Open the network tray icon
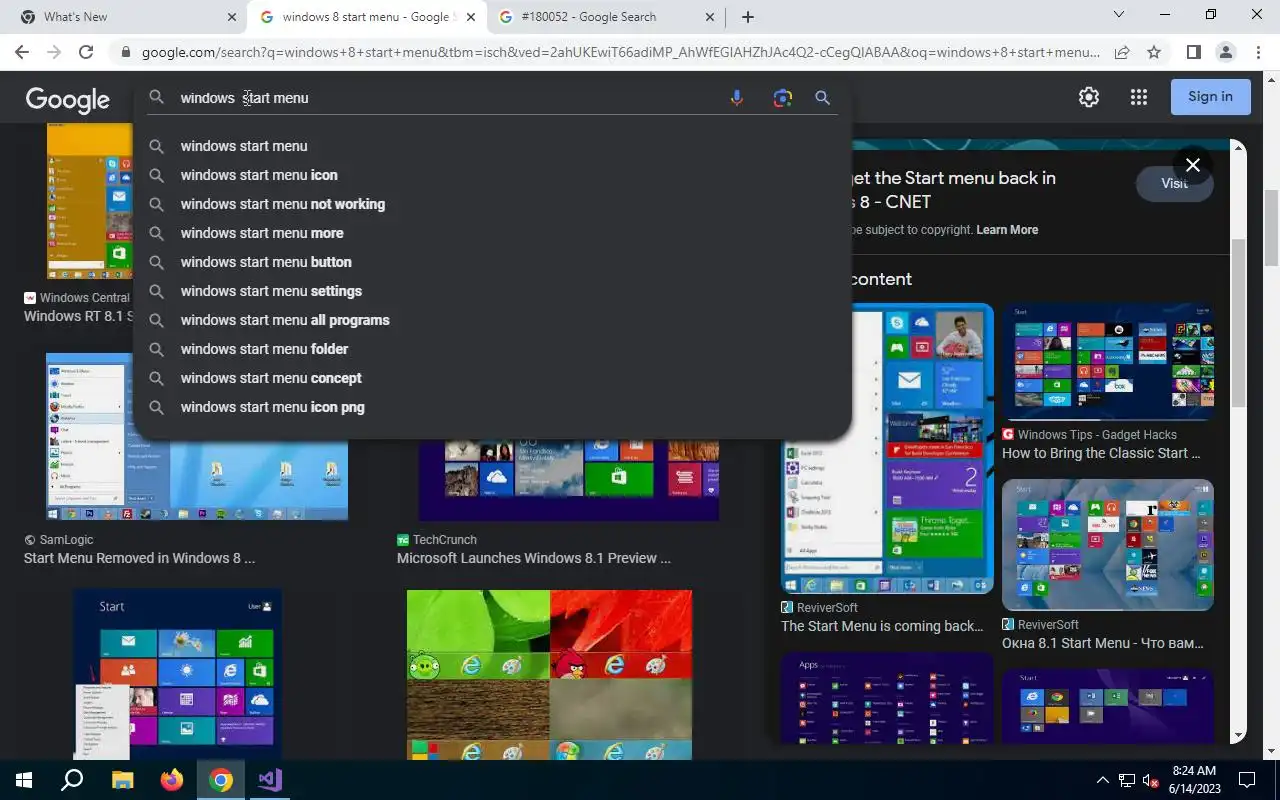Viewport: 1280px width, 800px height. point(1127,780)
